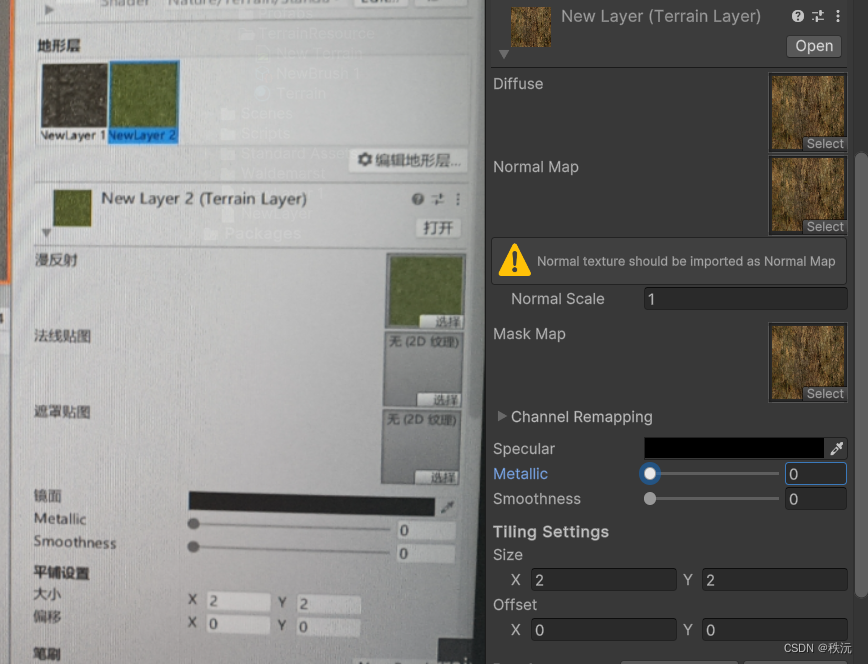Click the 打开 button for New Layer 2

438,228
